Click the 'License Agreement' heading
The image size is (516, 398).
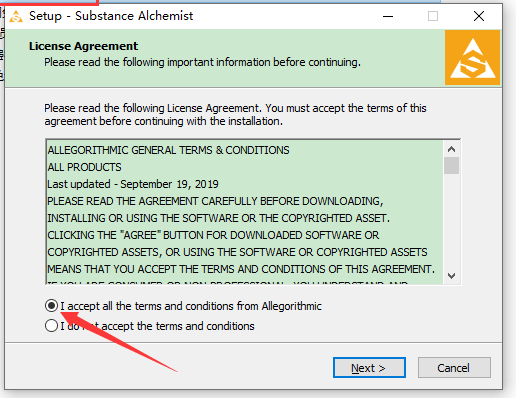coord(83,46)
